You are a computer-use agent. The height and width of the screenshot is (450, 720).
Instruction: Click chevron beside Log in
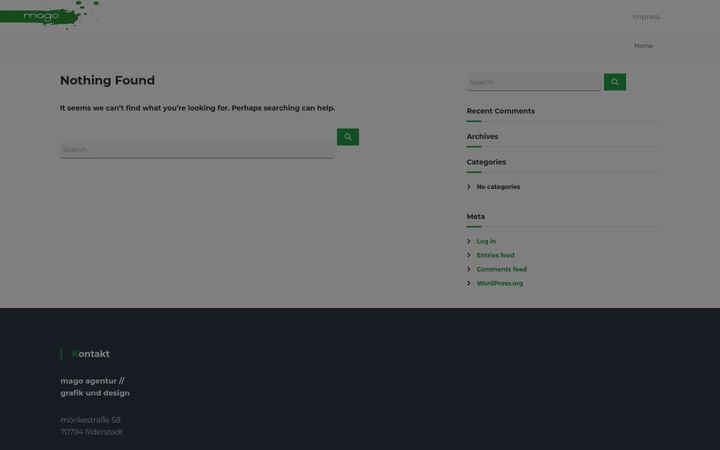click(469, 241)
